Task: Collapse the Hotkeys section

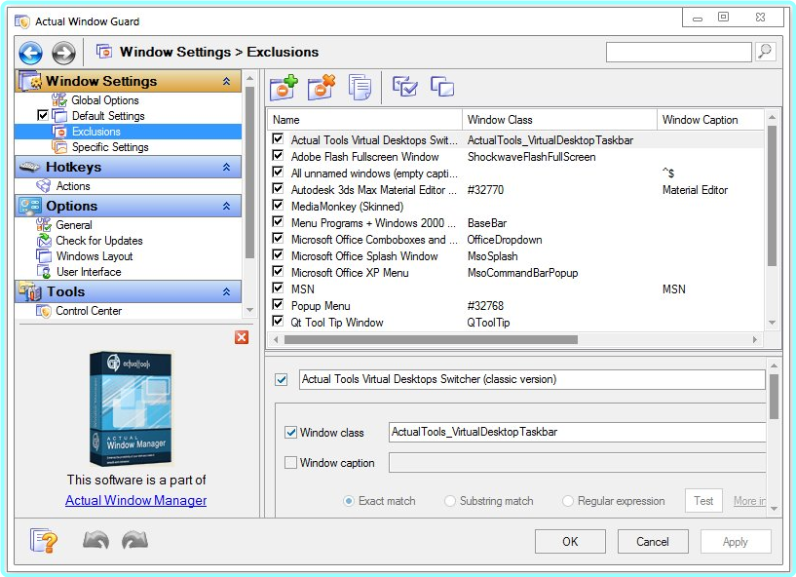Action: [227, 167]
